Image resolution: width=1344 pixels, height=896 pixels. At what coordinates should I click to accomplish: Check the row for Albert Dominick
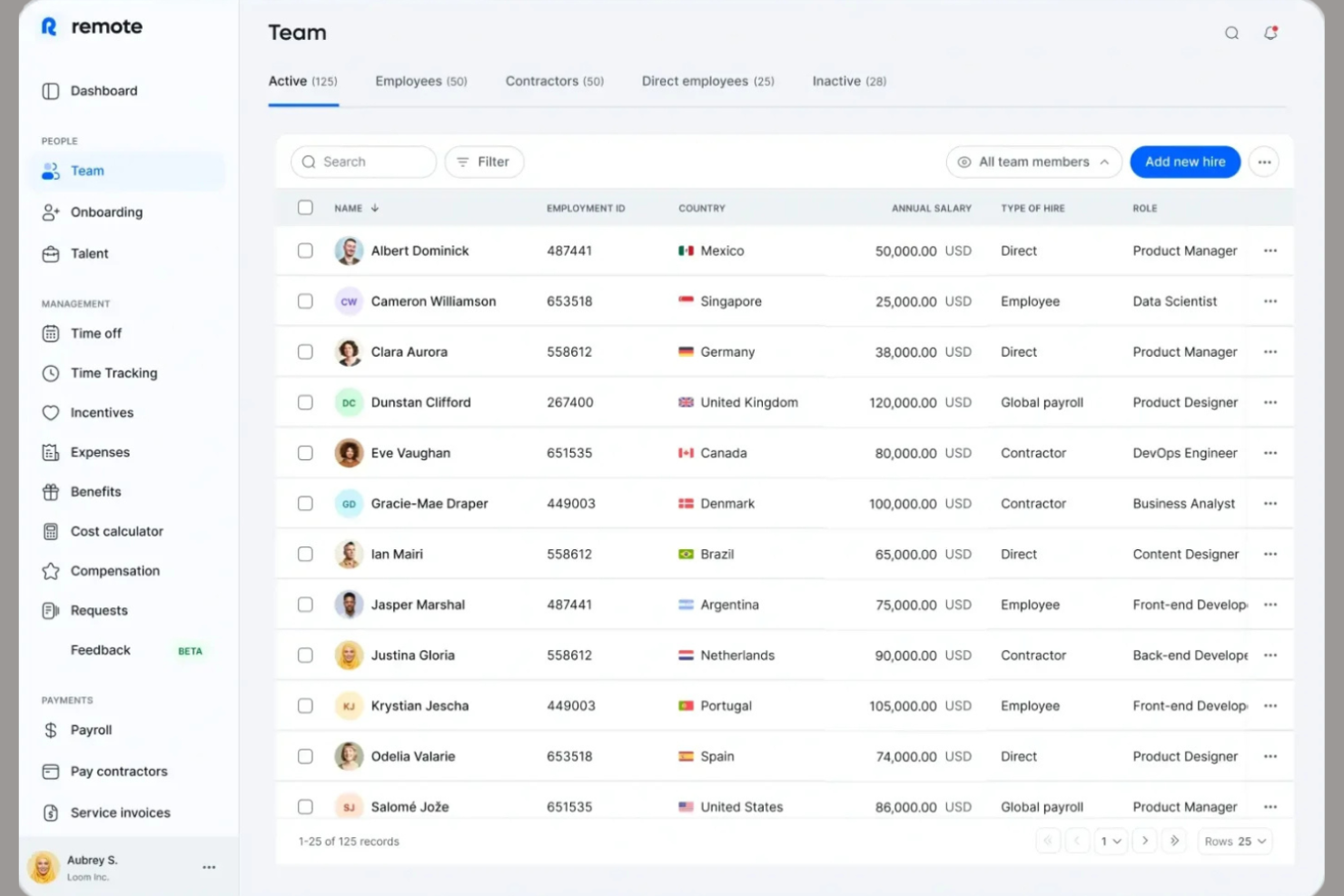tap(305, 251)
